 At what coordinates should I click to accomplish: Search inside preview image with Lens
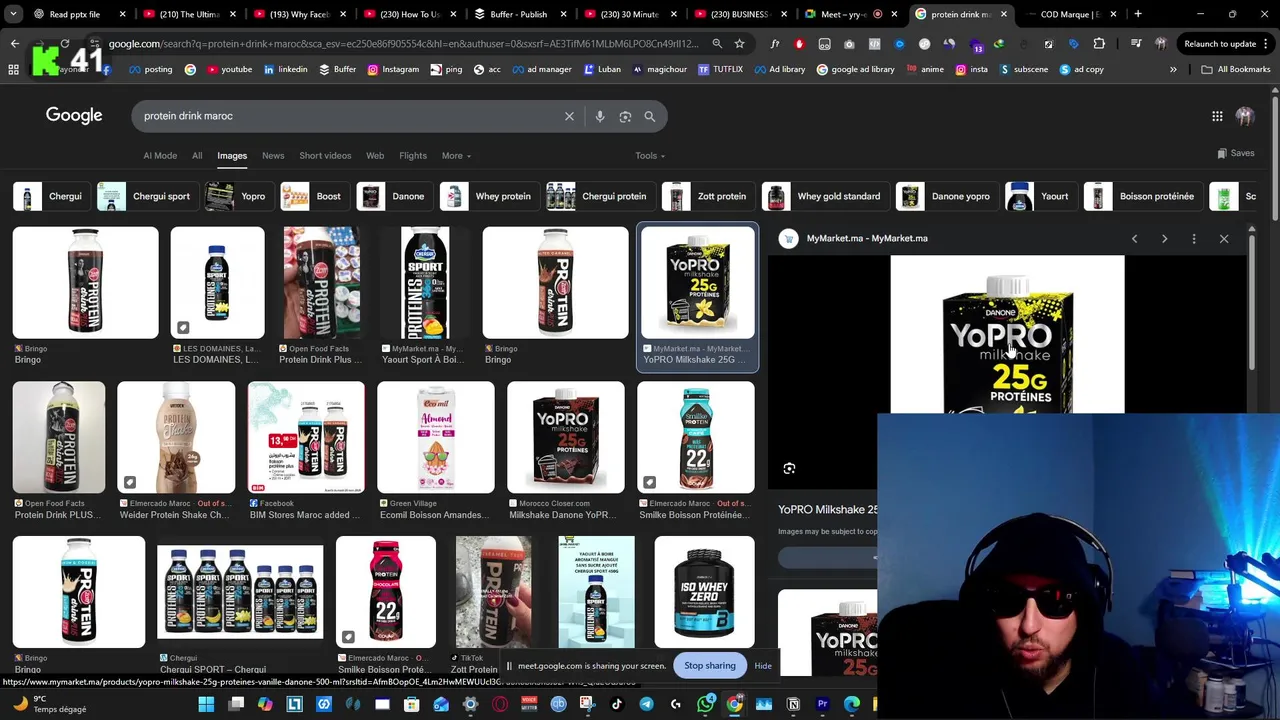789,468
